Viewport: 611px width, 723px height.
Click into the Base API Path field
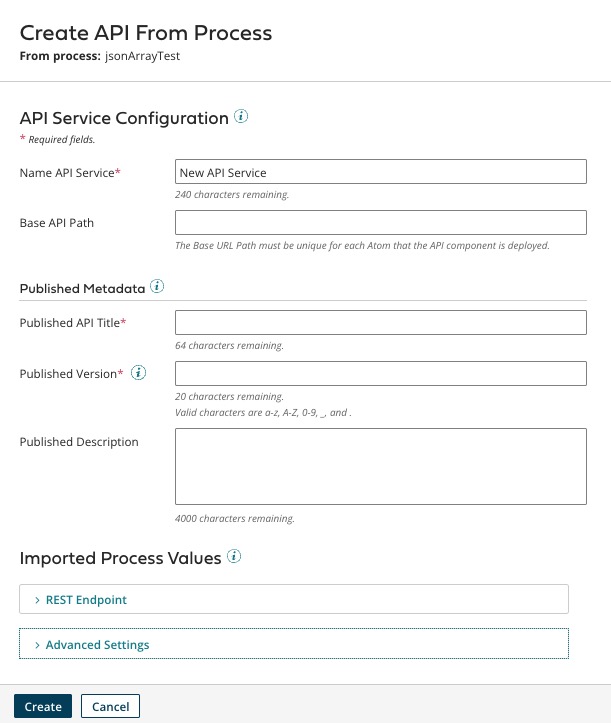[380, 222]
